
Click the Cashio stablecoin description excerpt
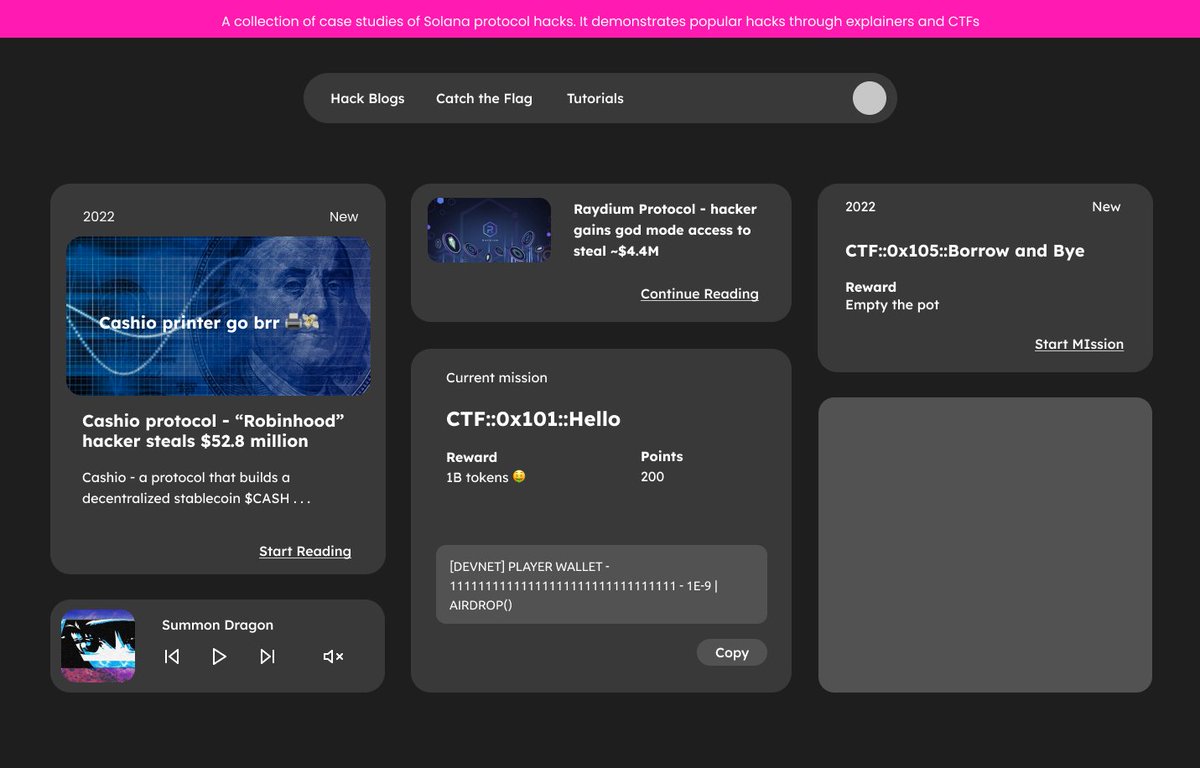tap(196, 488)
